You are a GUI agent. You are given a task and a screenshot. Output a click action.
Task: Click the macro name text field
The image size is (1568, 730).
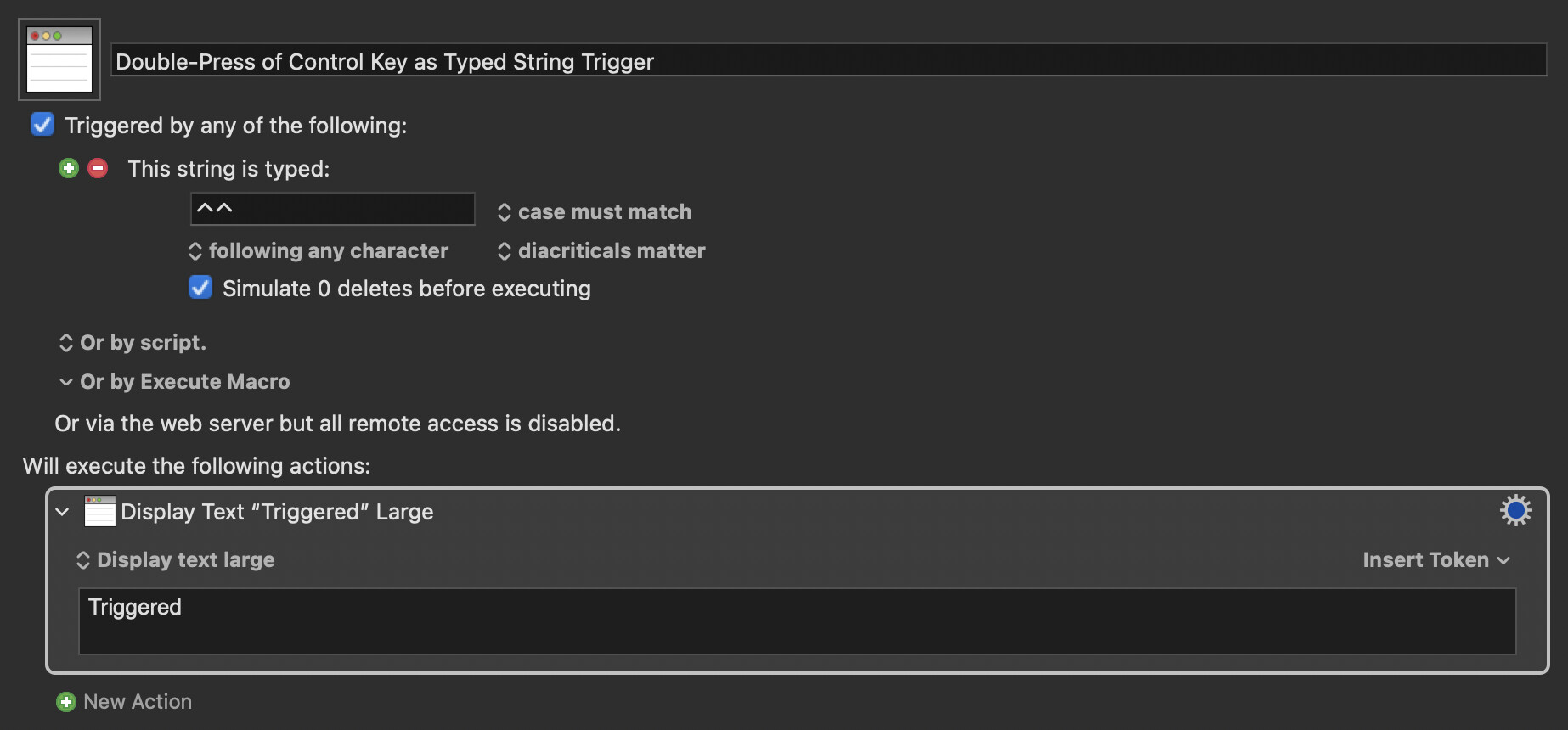829,60
